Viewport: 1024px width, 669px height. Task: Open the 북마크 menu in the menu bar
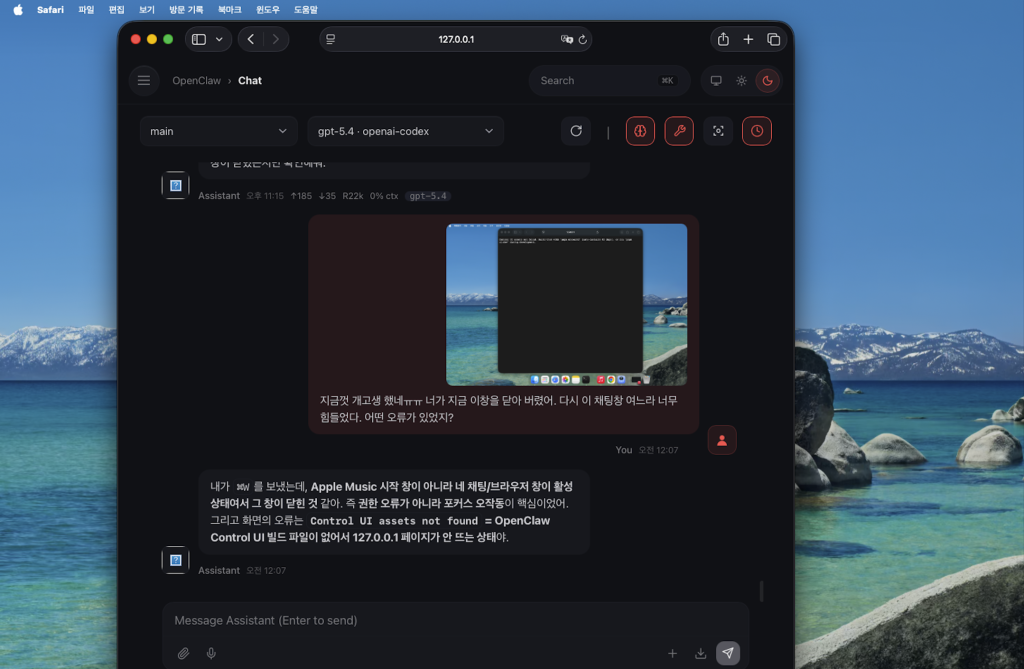[230, 9]
